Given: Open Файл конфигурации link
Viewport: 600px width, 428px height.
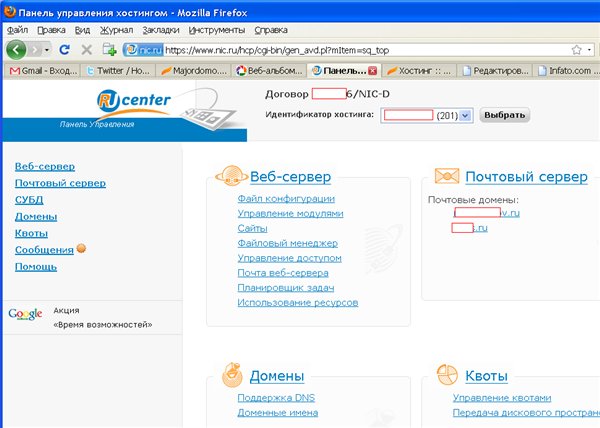Looking at the screenshot, I should [x=286, y=199].
